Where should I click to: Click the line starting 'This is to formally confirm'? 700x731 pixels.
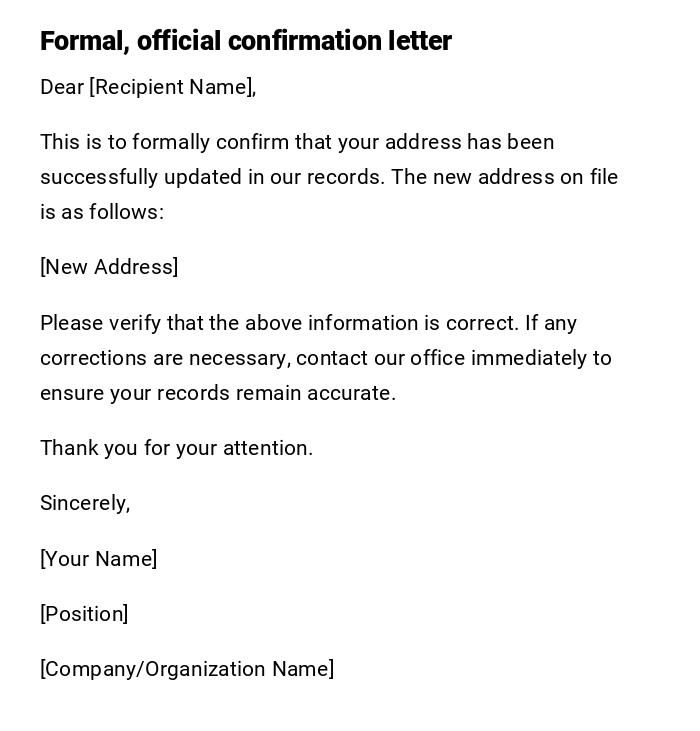pos(296,142)
